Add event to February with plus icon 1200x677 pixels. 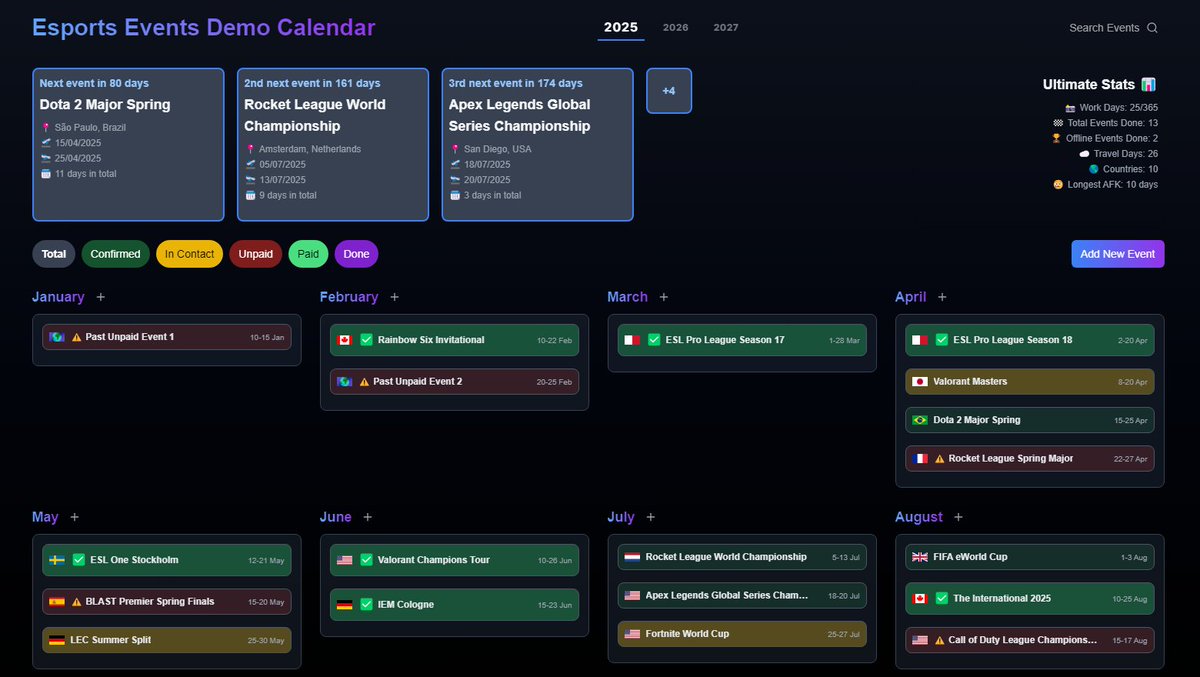point(395,297)
